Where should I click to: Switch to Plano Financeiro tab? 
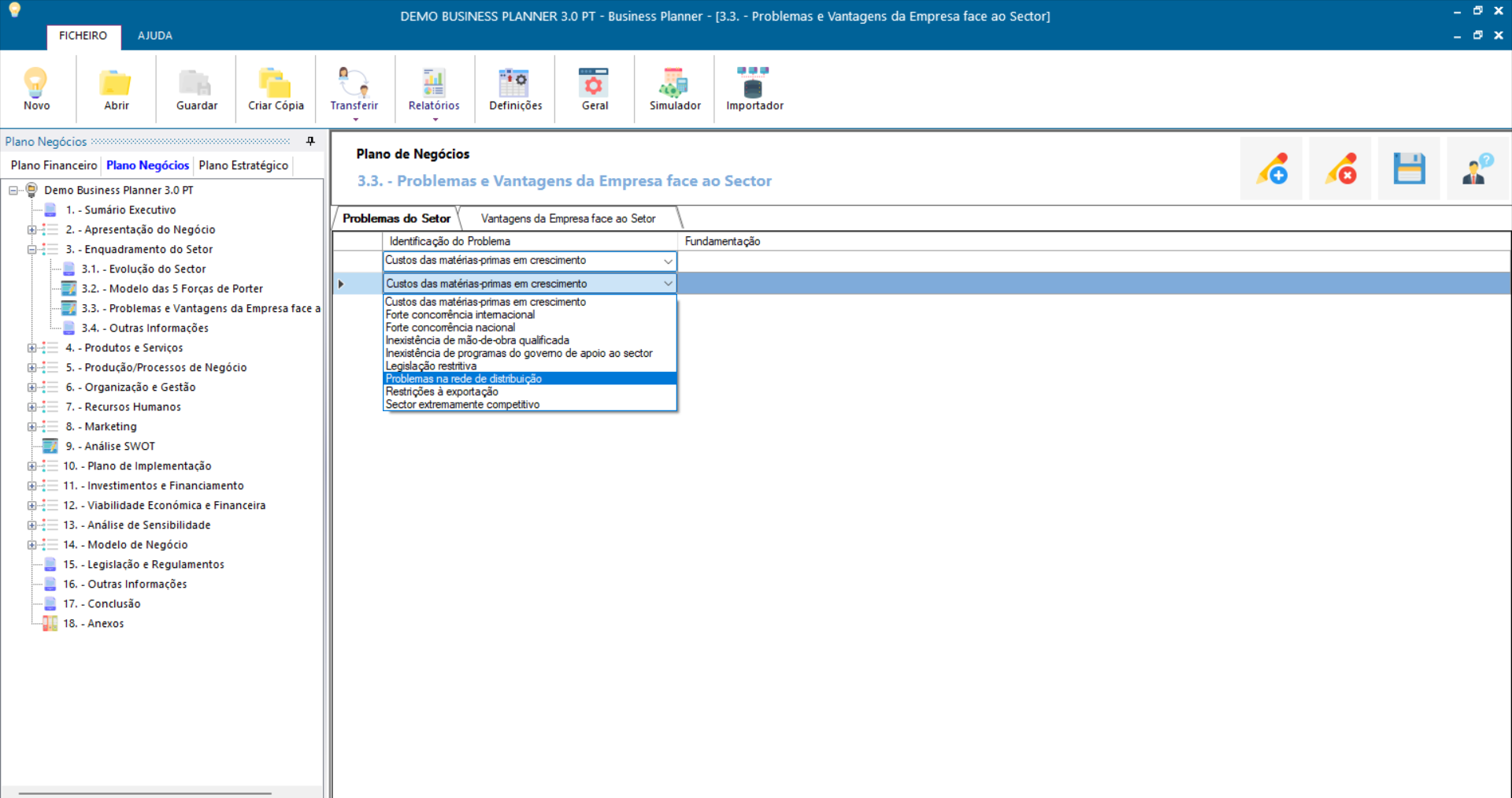tap(54, 165)
